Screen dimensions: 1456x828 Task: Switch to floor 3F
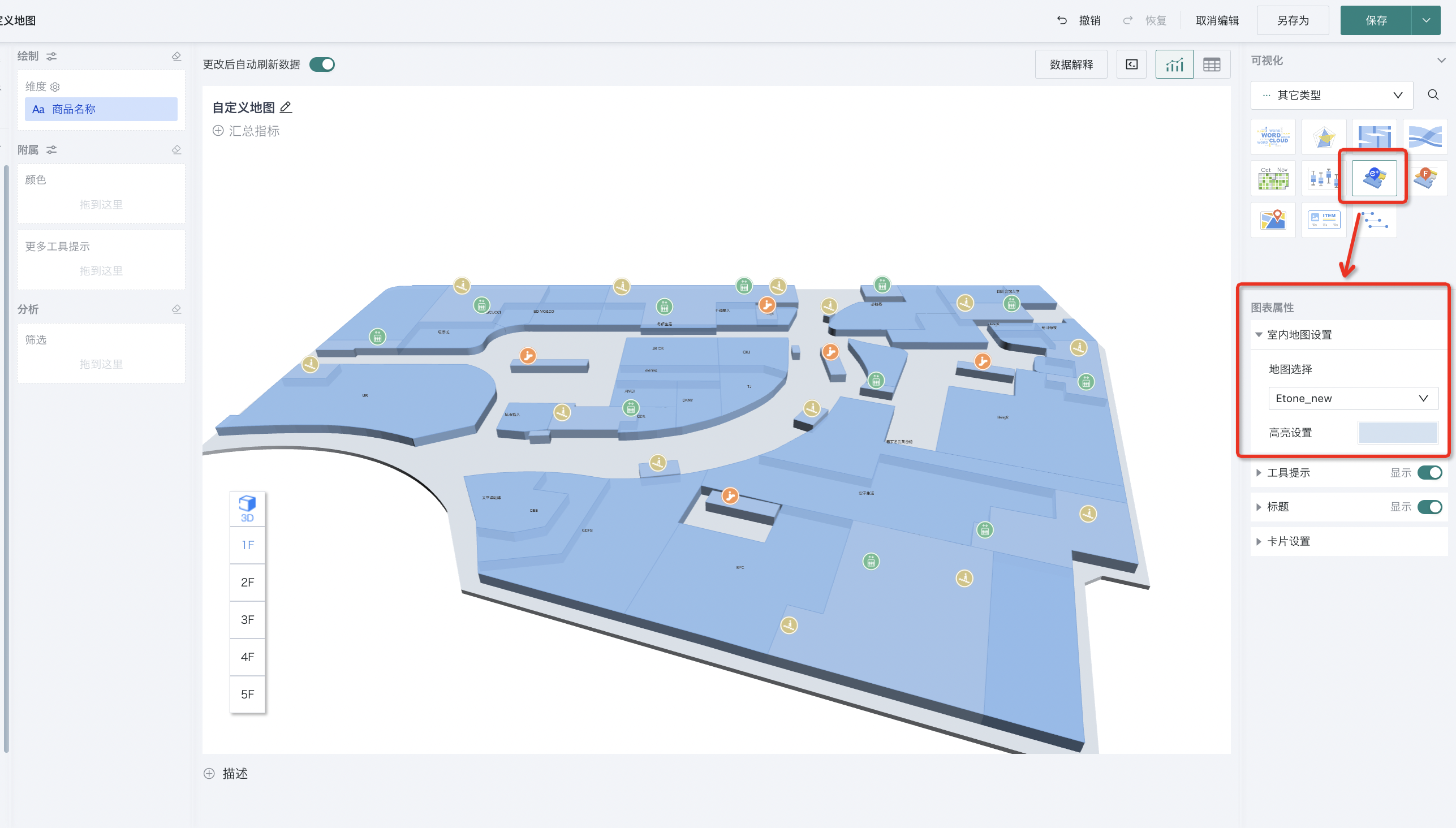[247, 620]
